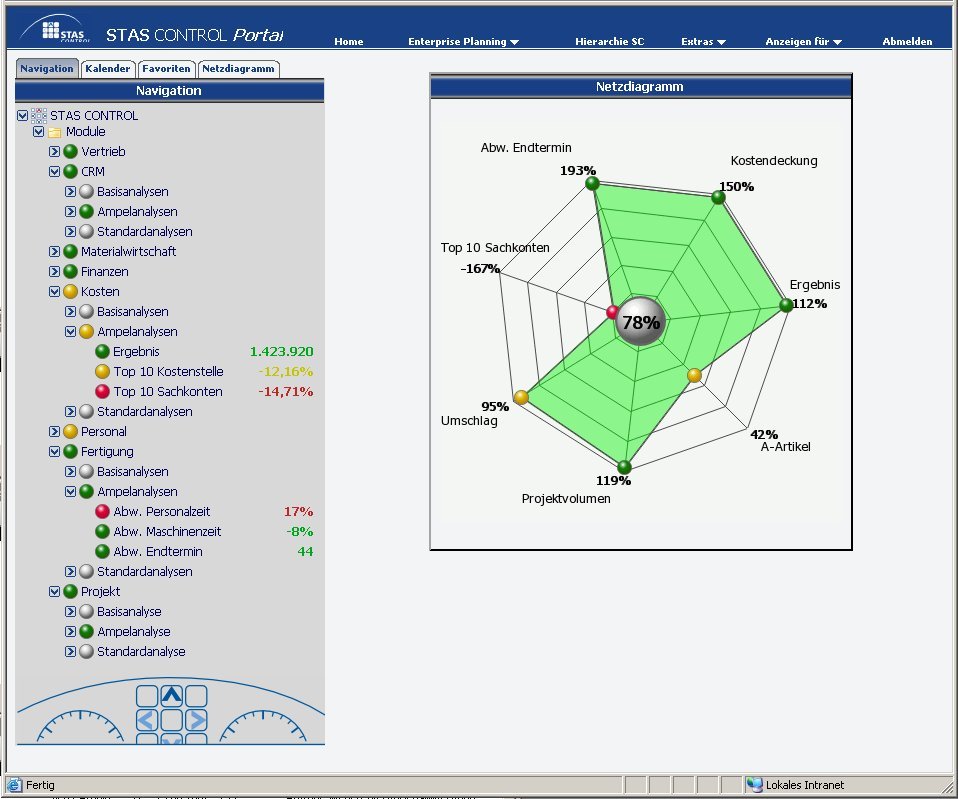Viewport: 958px width, 799px height.
Task: Click the green light beside Abw. Maschinenzeit
Action: click(x=103, y=531)
